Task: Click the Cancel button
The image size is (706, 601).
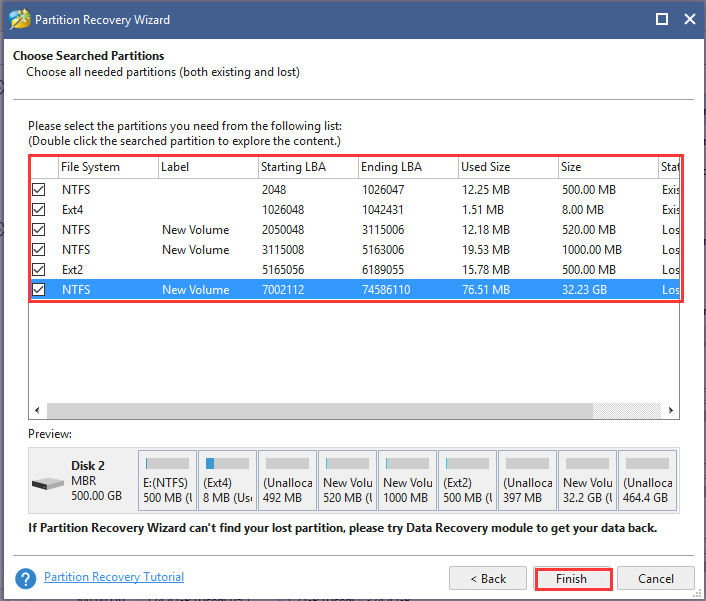Action: click(656, 578)
